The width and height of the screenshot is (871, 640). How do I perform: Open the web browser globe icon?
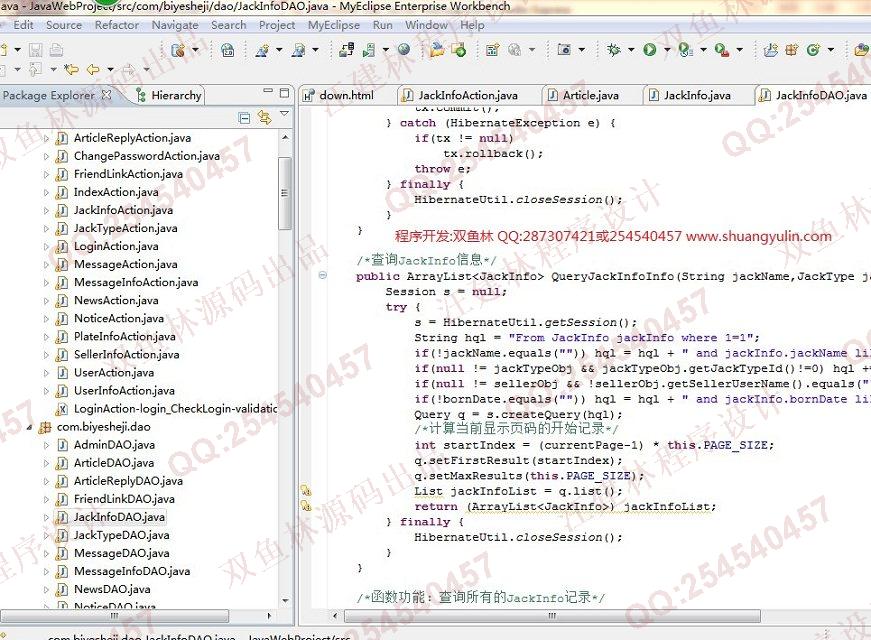coord(404,50)
